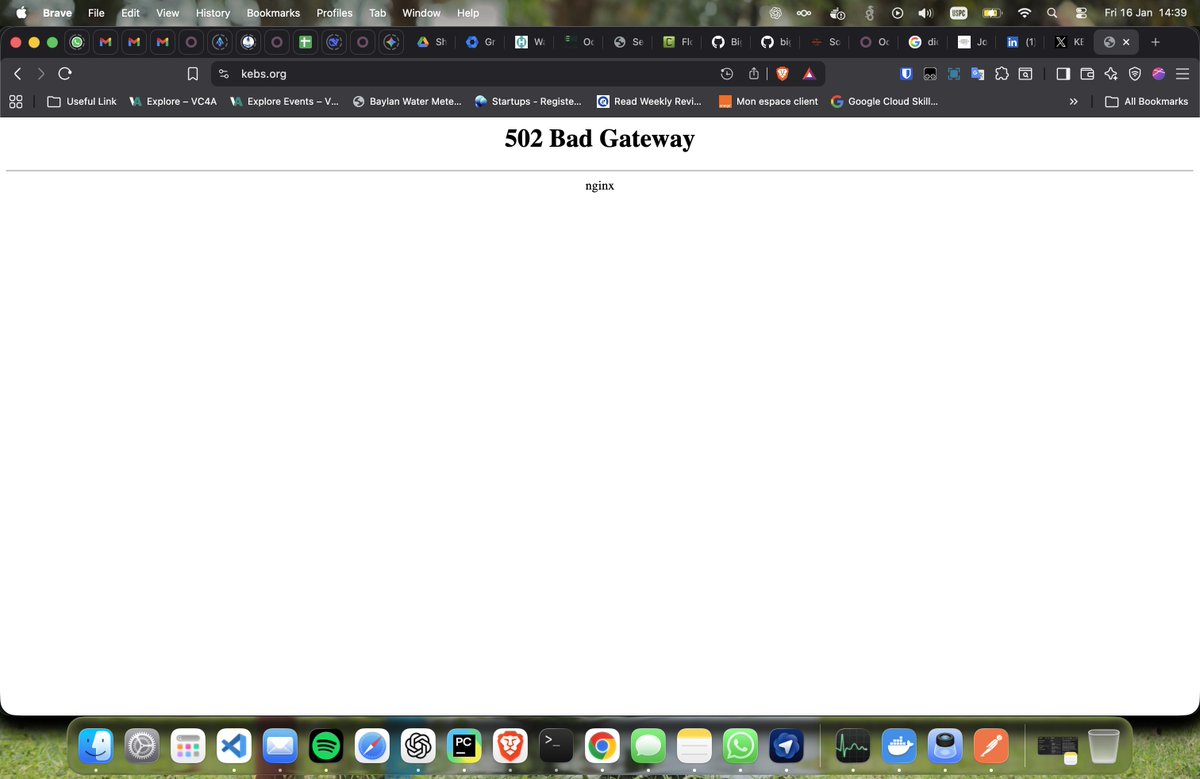Viewport: 1200px width, 779px height.
Task: Open the tab groups grid icon in bookmarks bar
Action: 16,101
